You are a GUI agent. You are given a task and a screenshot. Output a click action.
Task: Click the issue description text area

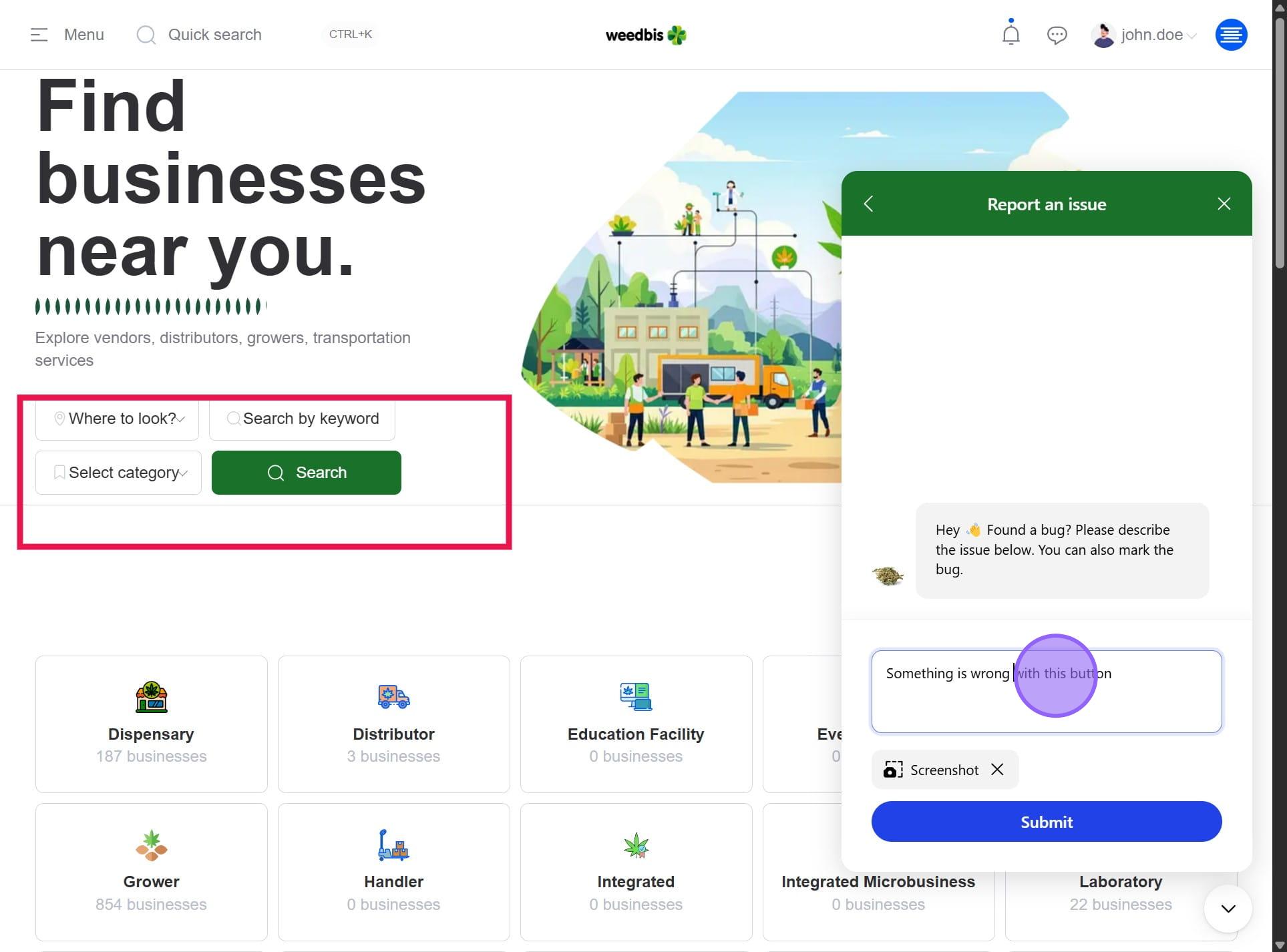click(1046, 701)
